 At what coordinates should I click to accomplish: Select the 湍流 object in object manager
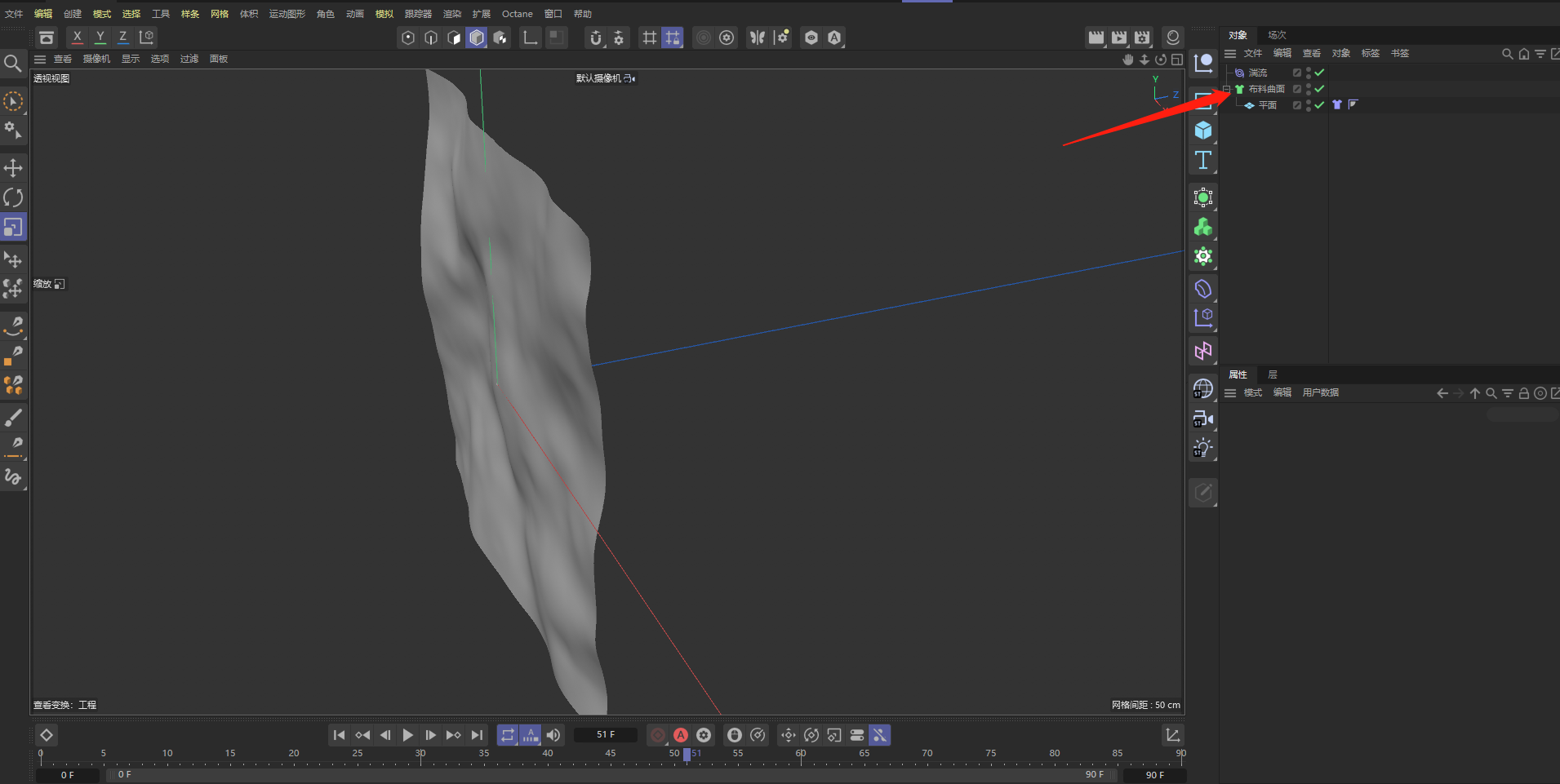click(1258, 73)
